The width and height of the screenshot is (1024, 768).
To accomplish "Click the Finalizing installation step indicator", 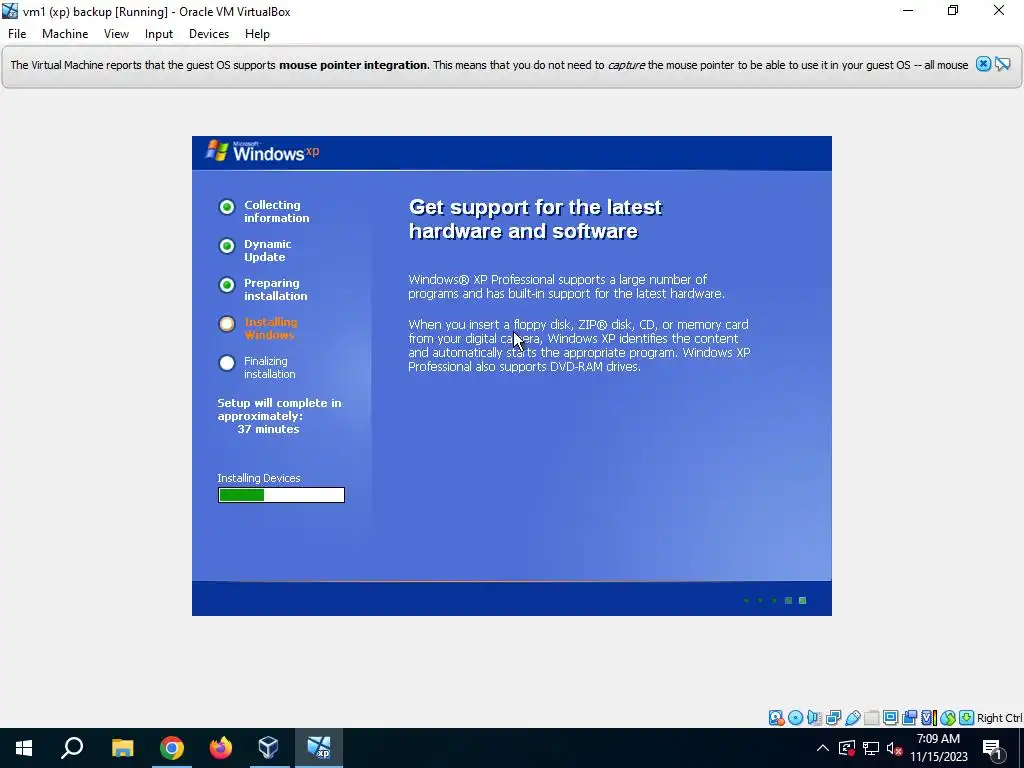I will (227, 363).
